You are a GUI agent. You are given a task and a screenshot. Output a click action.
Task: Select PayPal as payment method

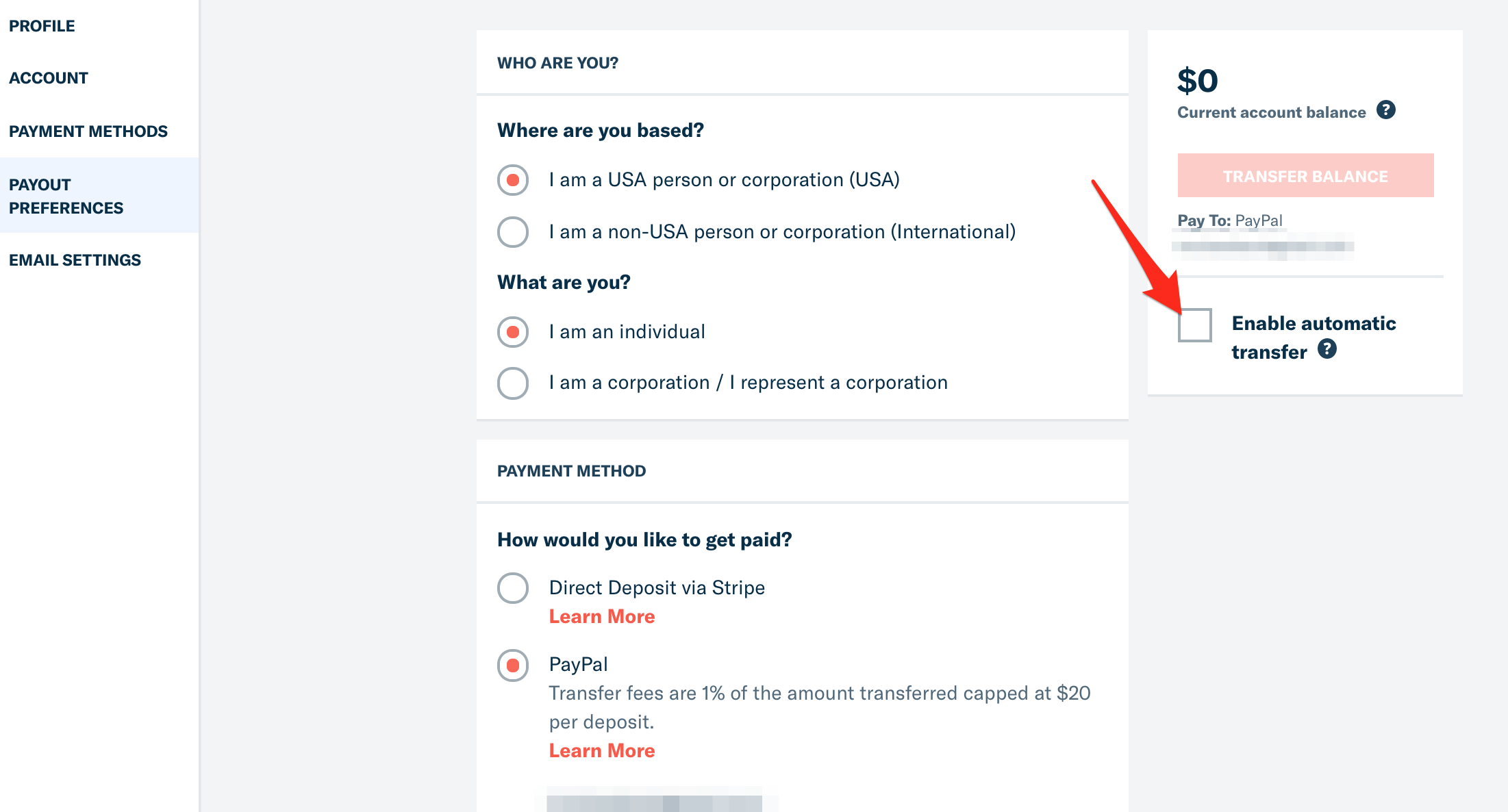click(513, 665)
